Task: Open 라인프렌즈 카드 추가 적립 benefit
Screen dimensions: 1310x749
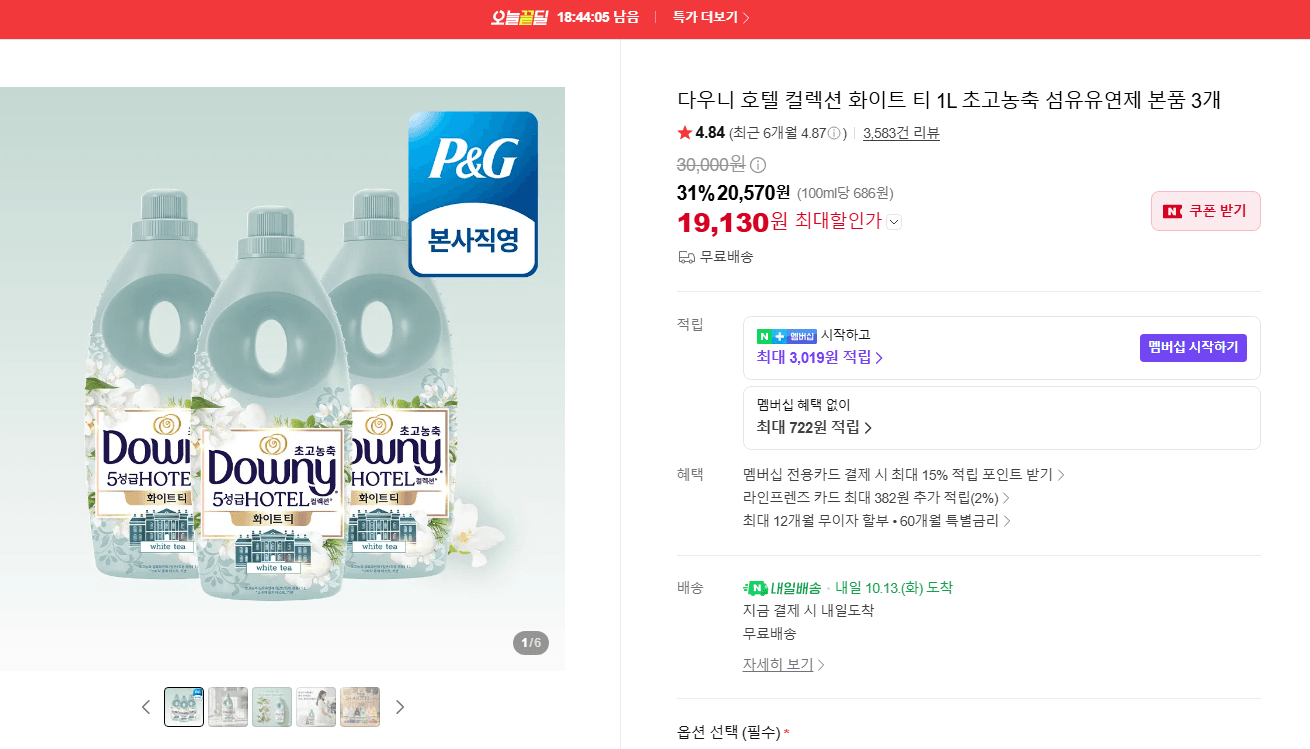Action: (876, 497)
